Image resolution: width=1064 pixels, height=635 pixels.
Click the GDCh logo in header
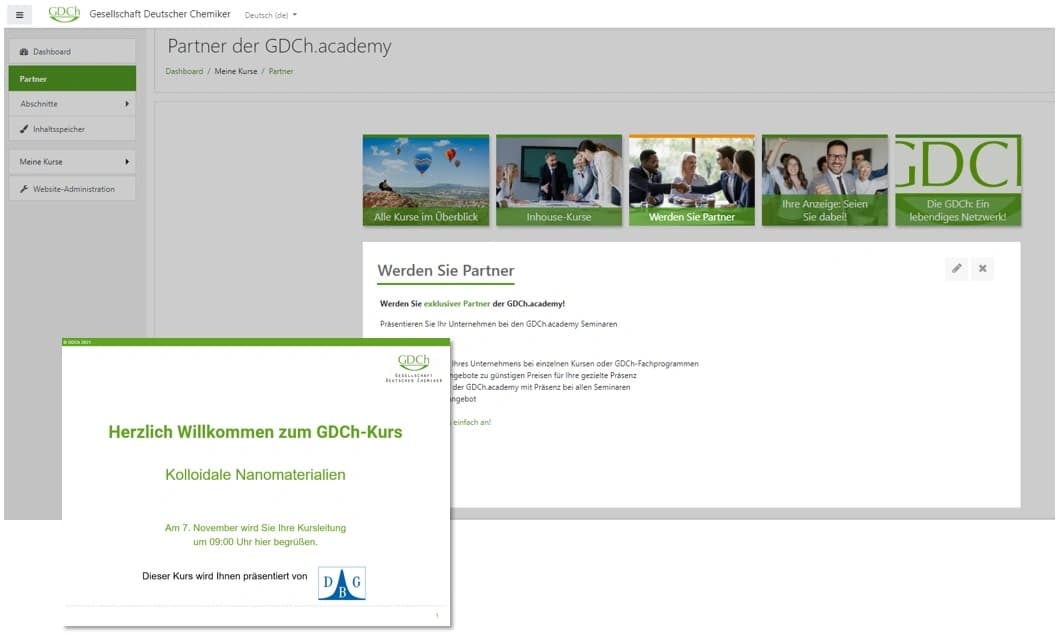click(64, 14)
